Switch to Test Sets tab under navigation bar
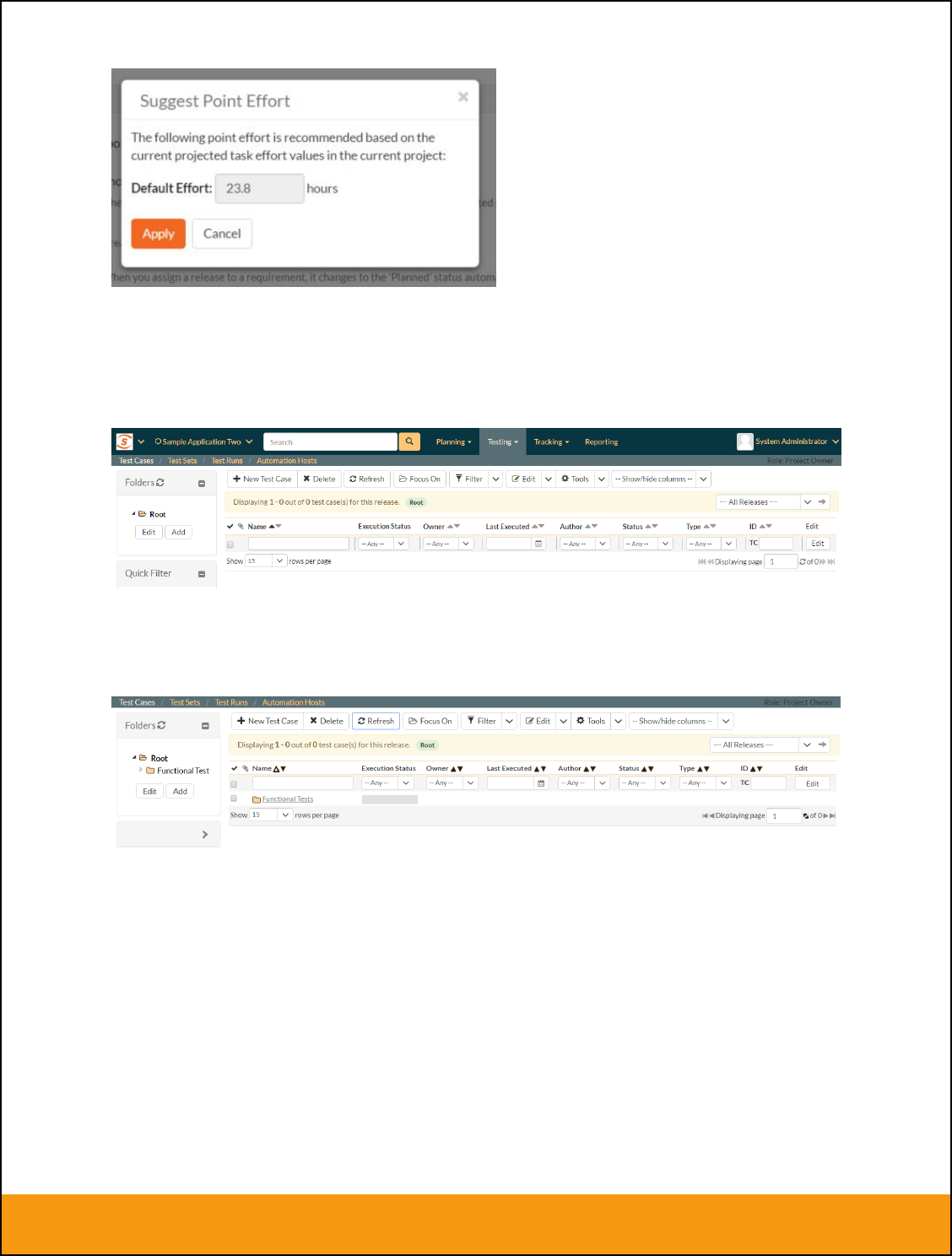 coord(182,461)
